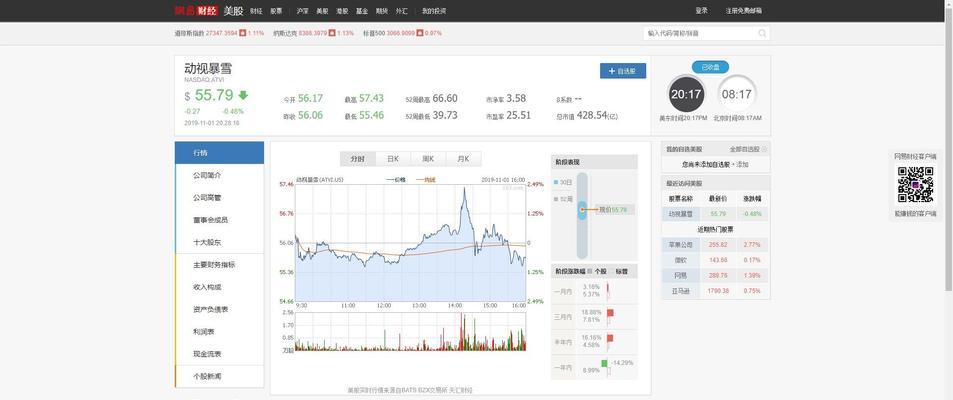Open 期货 in the top navigation

[382, 10]
